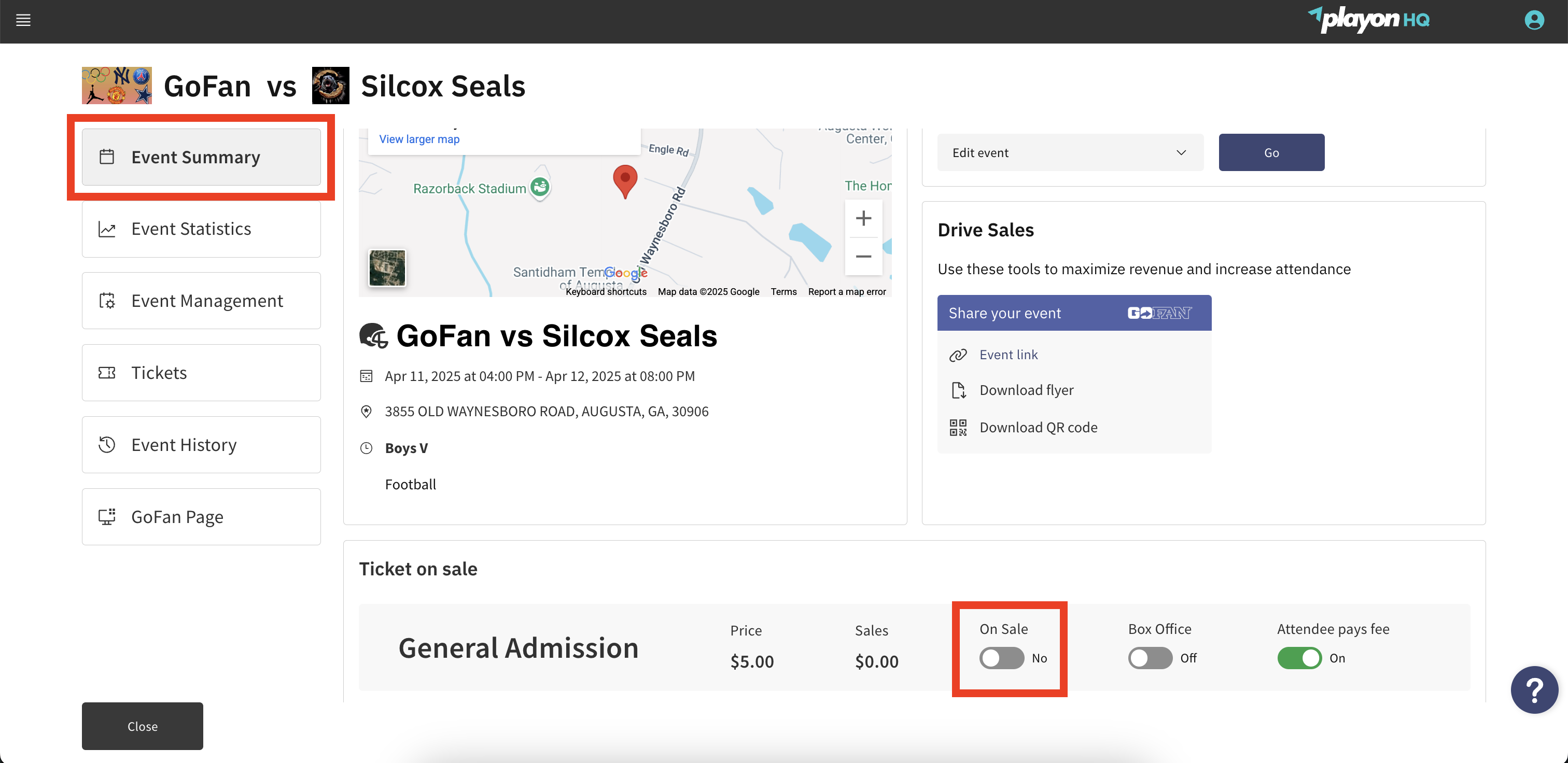Click the Download QR code icon
The image size is (1568, 763).
pos(958,428)
